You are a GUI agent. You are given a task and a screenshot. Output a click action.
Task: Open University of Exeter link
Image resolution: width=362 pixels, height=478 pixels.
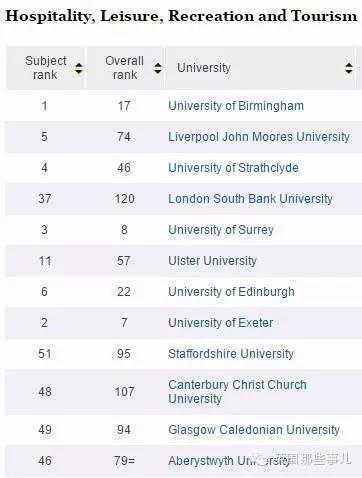221,323
